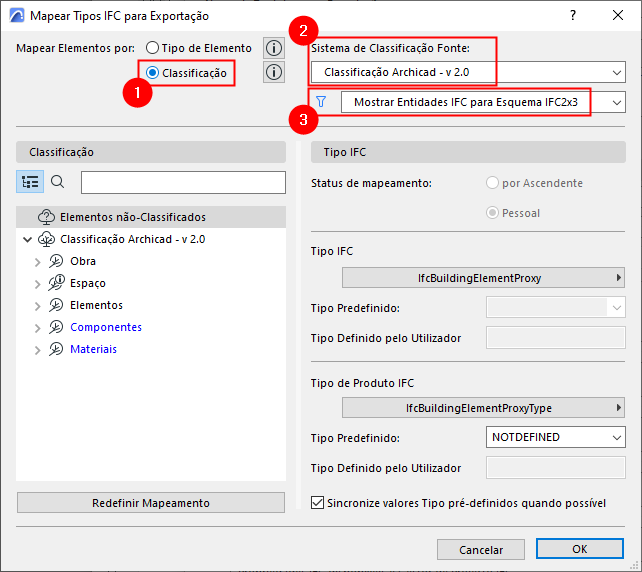The image size is (642, 572).
Task: Click the Classificação Archicad tree root icon
Action: point(46,239)
